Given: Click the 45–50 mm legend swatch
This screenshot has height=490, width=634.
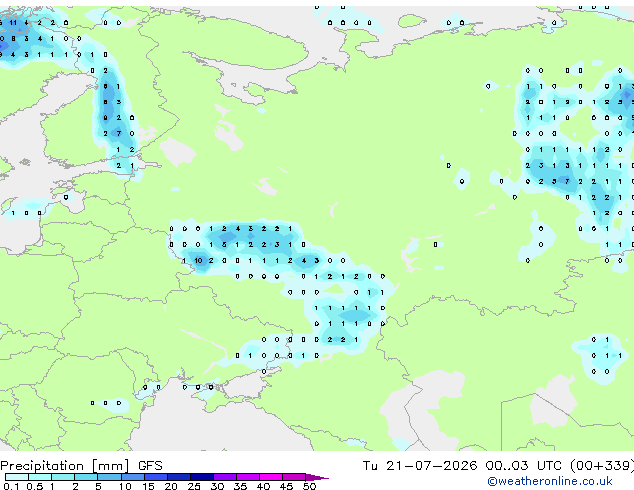Looking at the screenshot, I should coord(294,477).
